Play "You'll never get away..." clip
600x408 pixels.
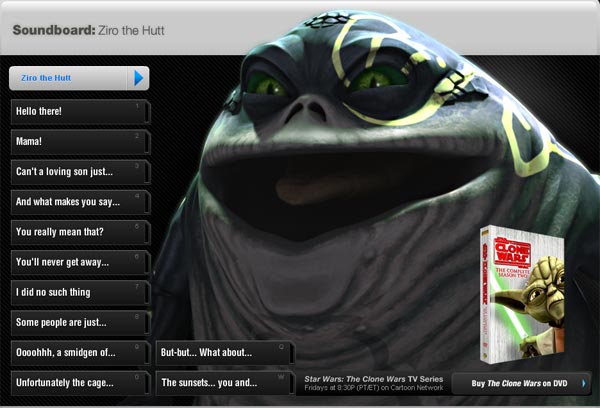click(81, 263)
